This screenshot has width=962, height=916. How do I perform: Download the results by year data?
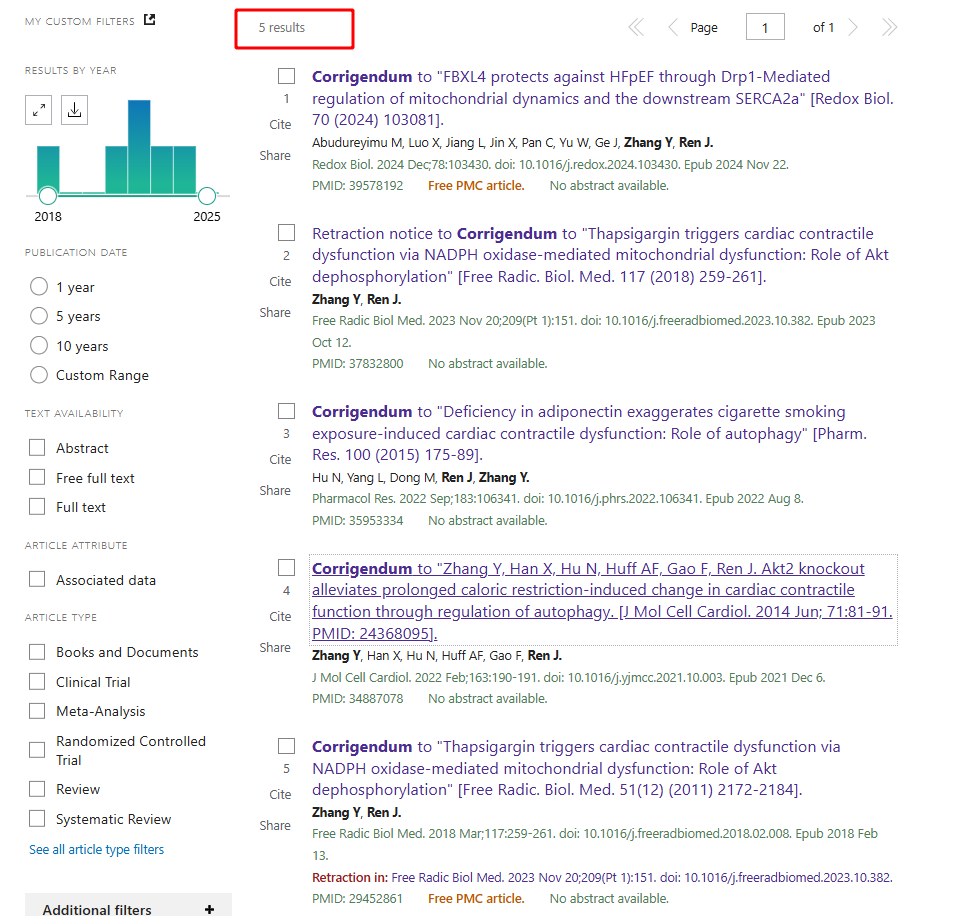point(74,110)
